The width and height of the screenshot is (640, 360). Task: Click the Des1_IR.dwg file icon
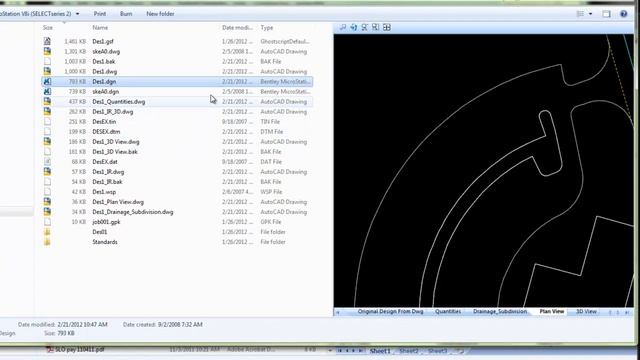[47, 172]
